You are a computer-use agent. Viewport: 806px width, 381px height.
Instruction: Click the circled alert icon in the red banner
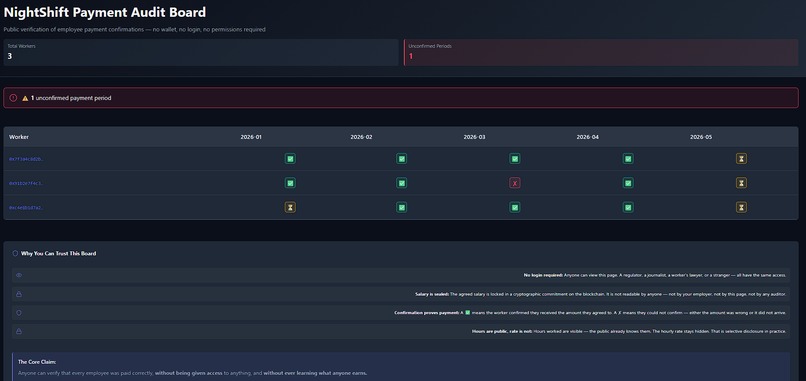click(x=13, y=98)
